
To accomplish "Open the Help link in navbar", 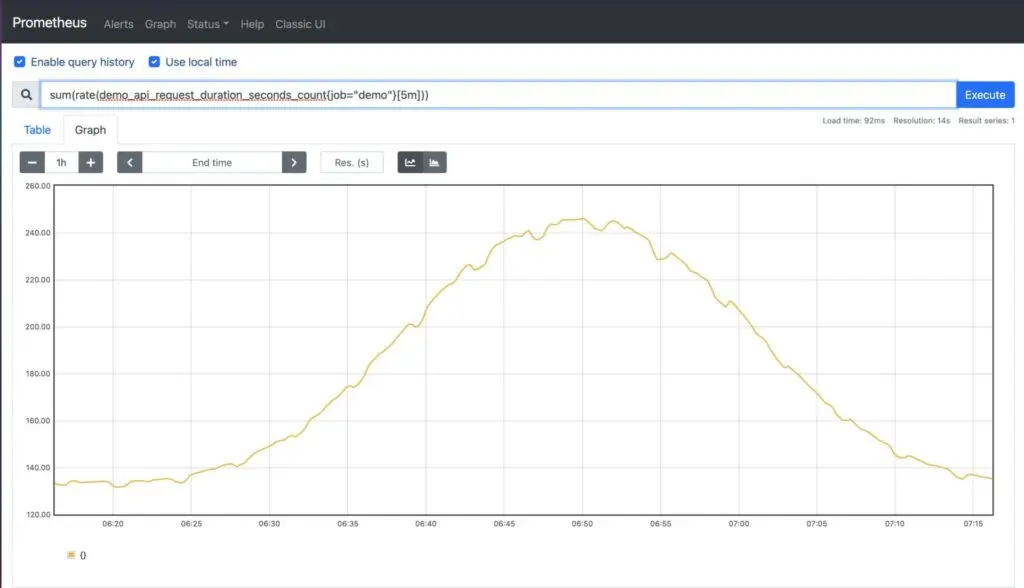I will (252, 24).
